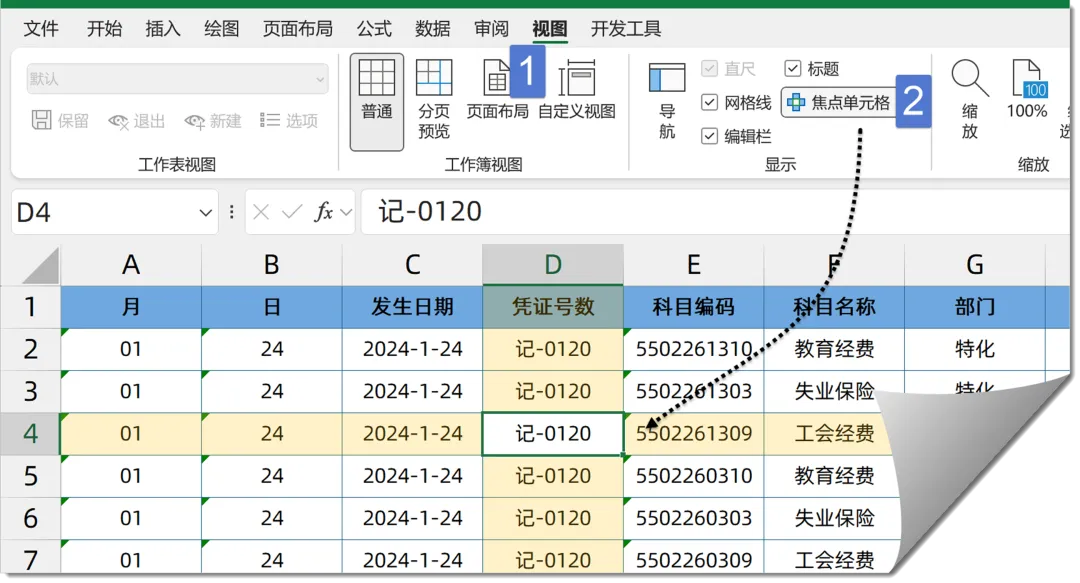Screen dimensions: 1080x583
Task: Click column header D
Action: point(553,265)
